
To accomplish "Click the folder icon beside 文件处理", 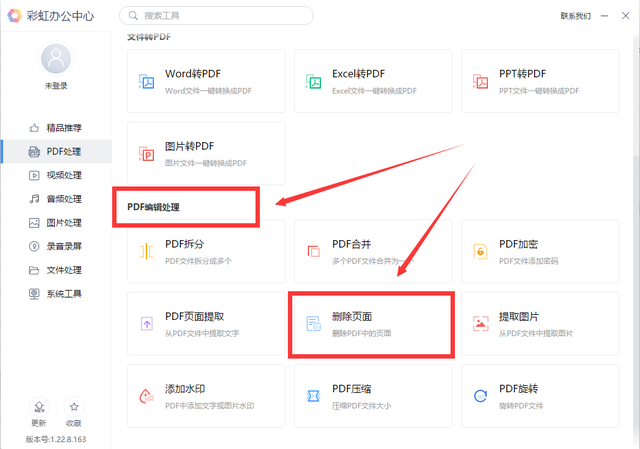I will (x=34, y=270).
